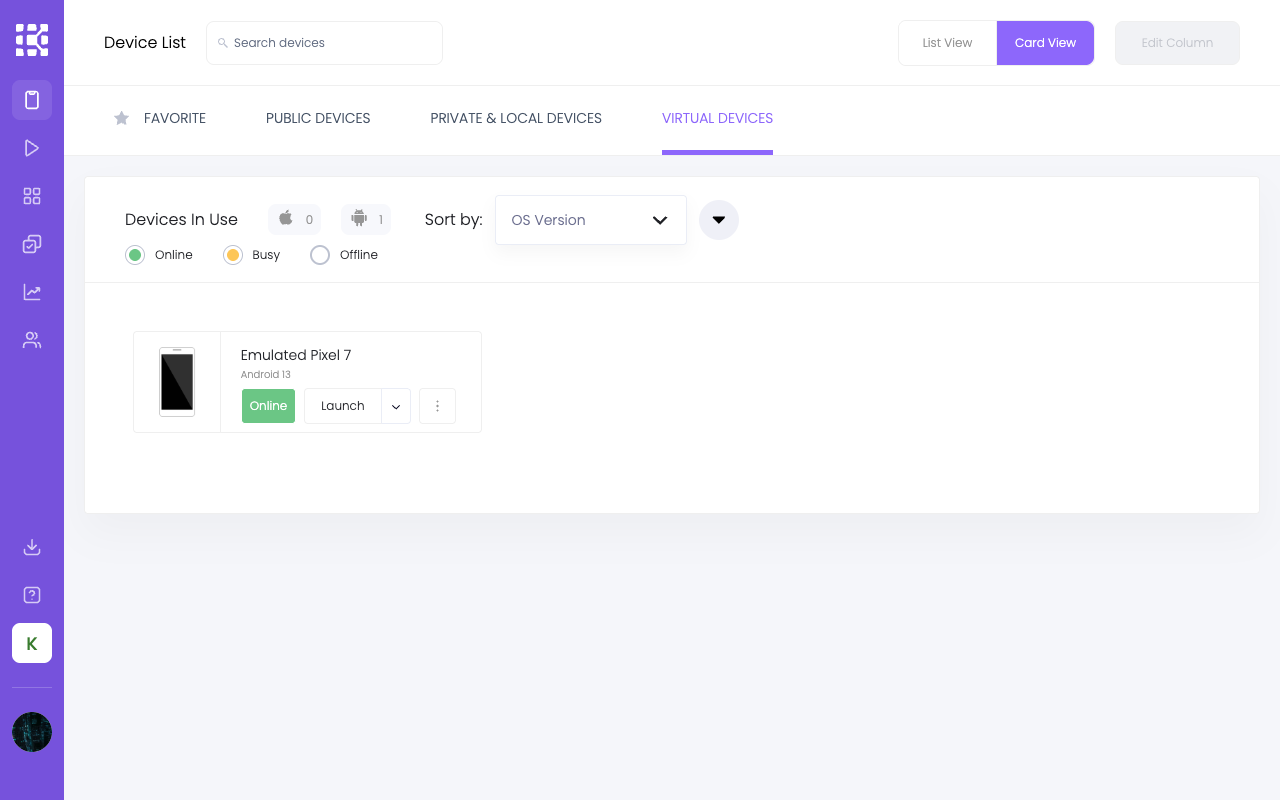Click the download icon in sidebar
1280x800 pixels.
click(x=32, y=547)
